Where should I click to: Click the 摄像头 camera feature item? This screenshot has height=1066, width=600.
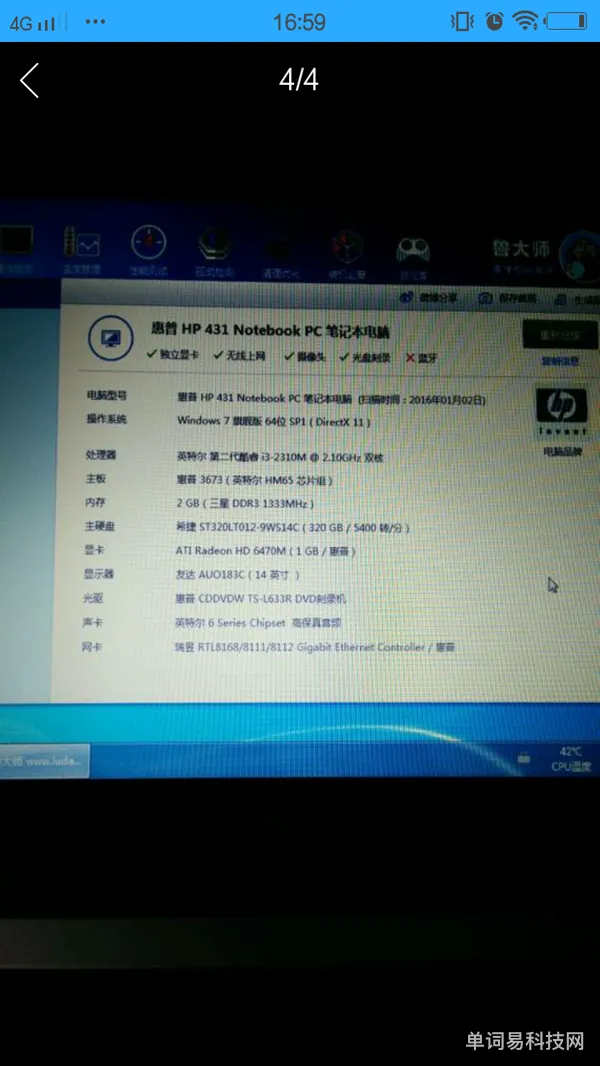[305, 356]
